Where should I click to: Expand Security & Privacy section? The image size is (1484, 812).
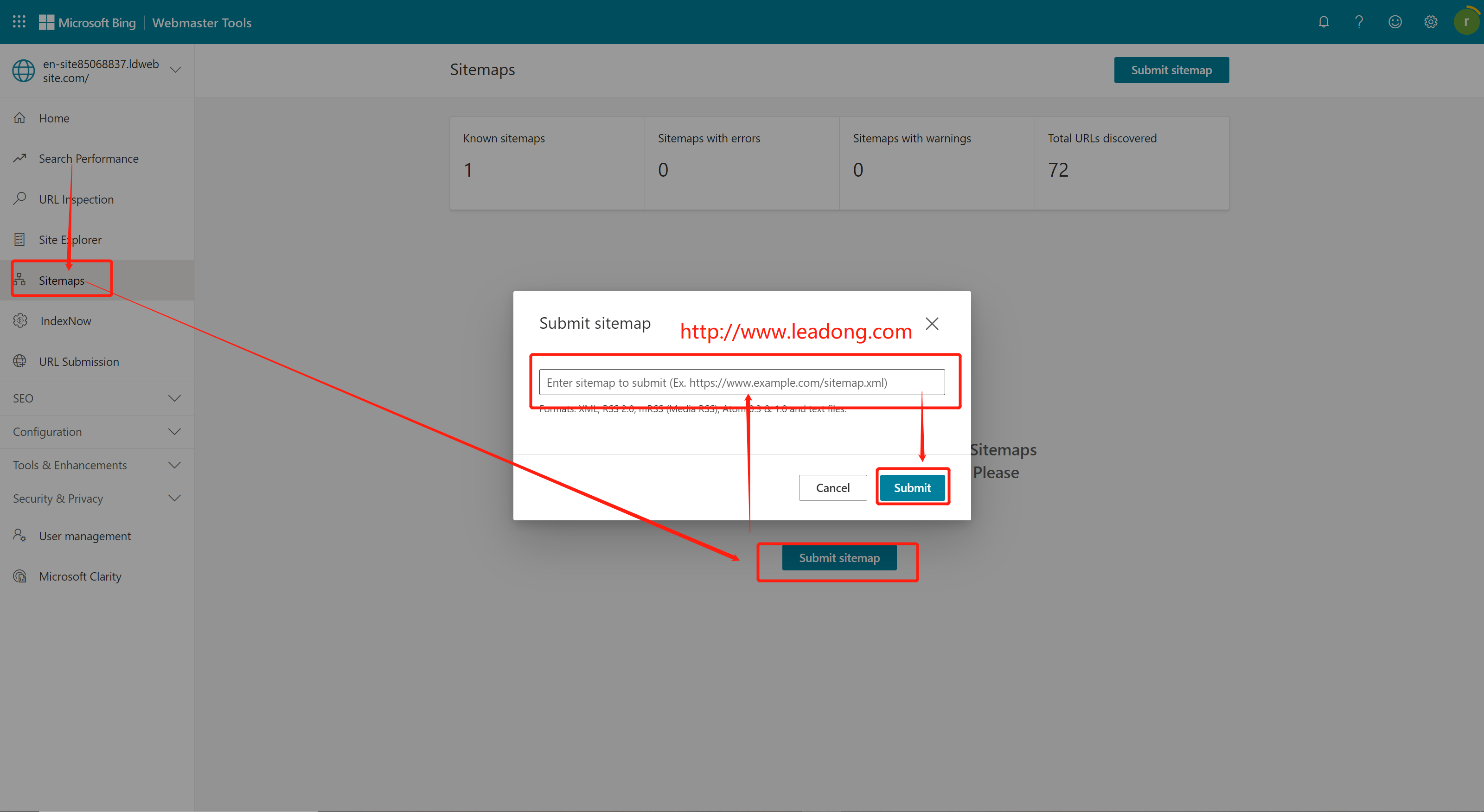[x=174, y=499]
